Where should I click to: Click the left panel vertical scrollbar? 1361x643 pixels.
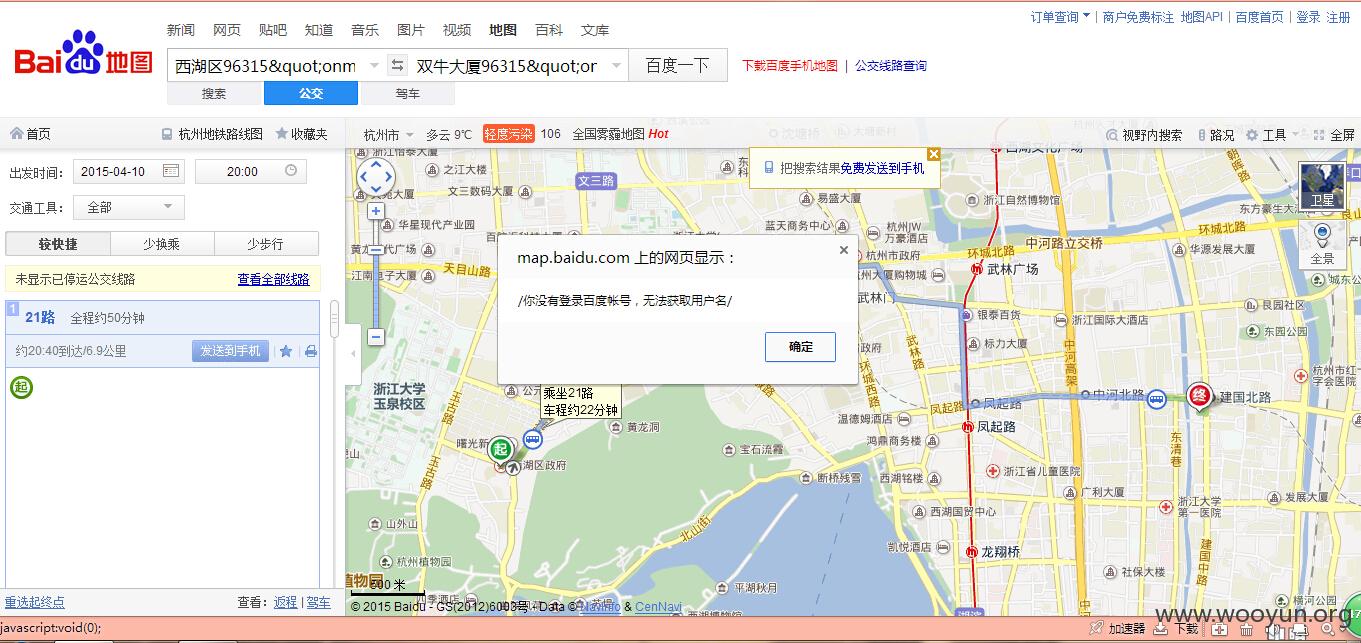tap(334, 318)
